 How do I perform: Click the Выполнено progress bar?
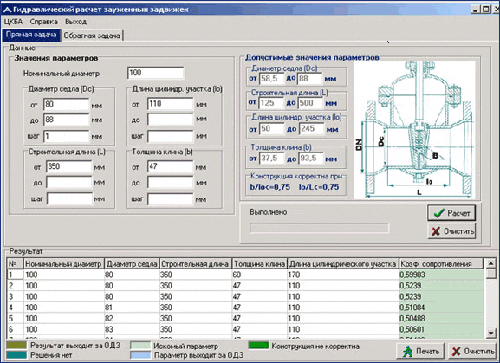click(x=319, y=228)
